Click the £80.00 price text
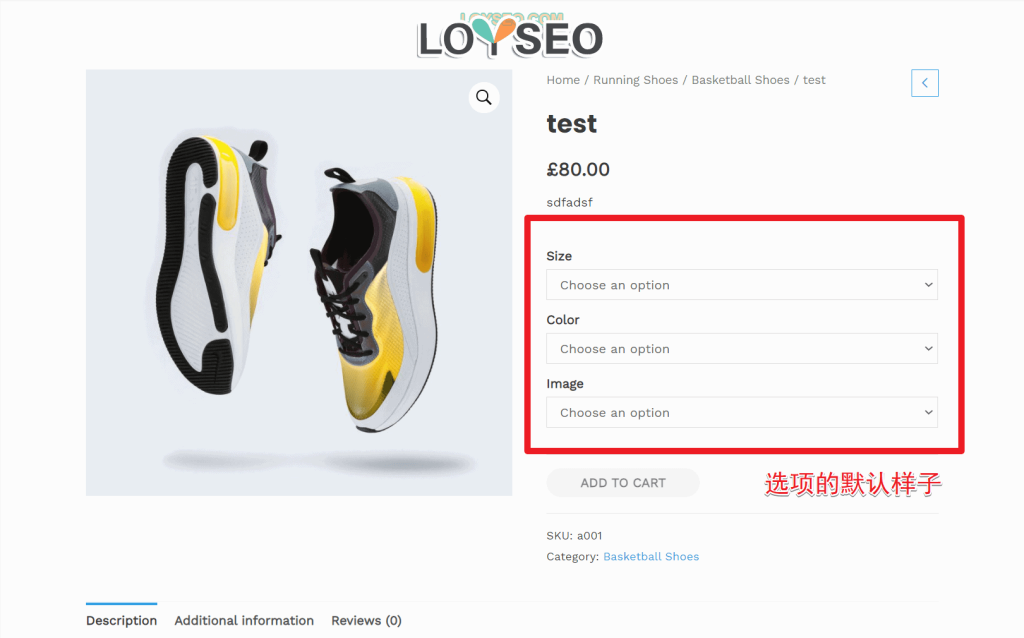 click(578, 170)
